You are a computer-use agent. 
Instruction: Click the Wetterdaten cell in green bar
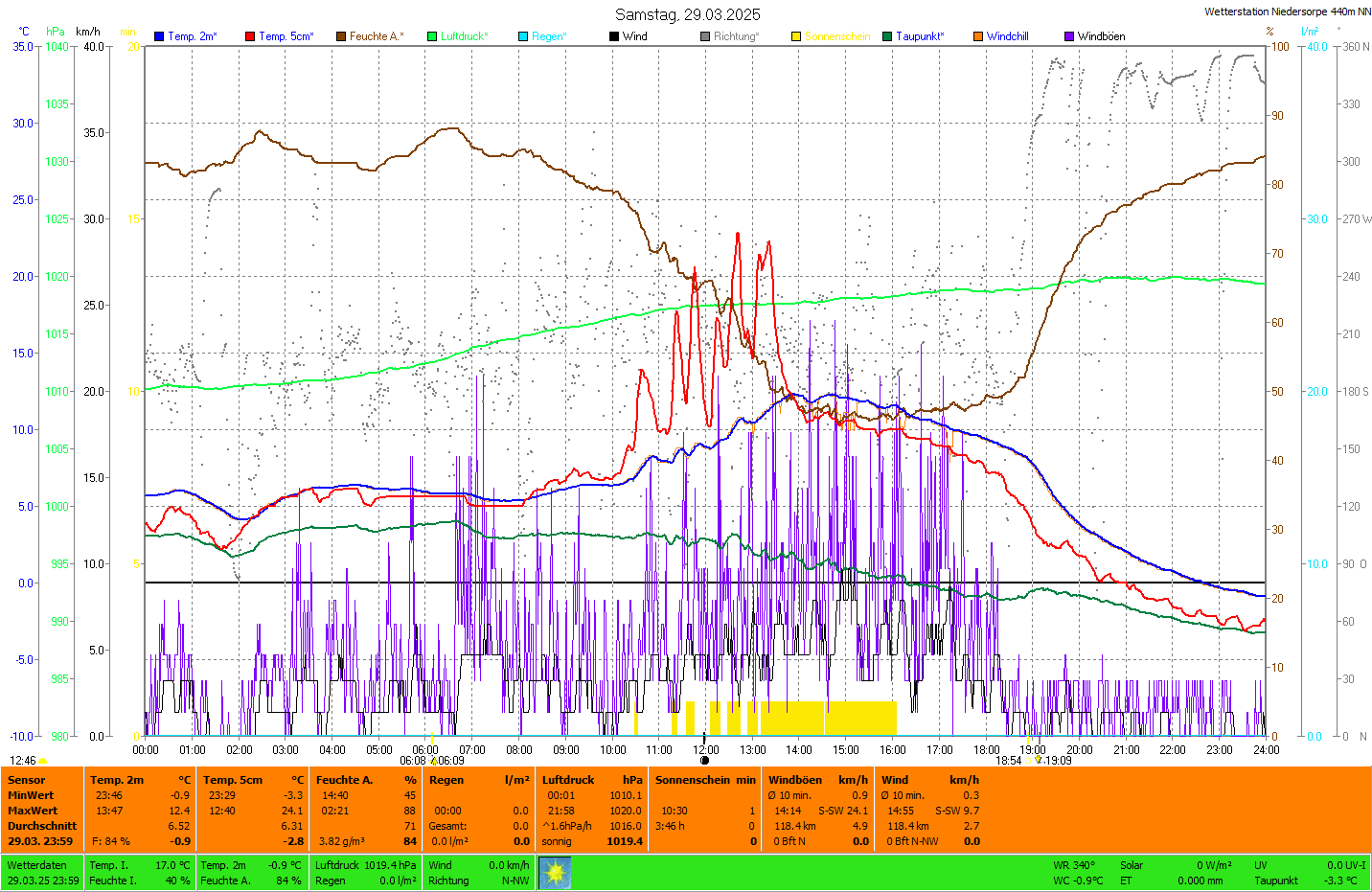click(37, 865)
